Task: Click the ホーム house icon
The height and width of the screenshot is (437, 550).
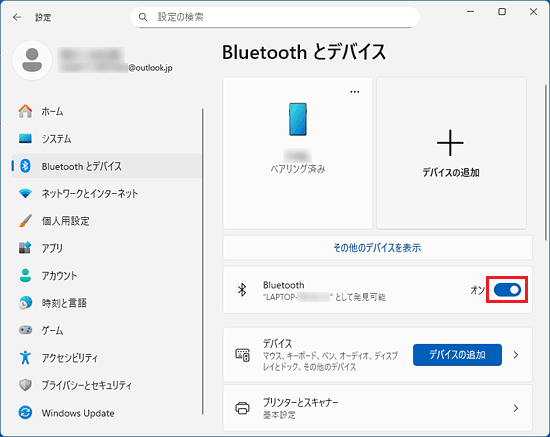Action: pos(25,111)
